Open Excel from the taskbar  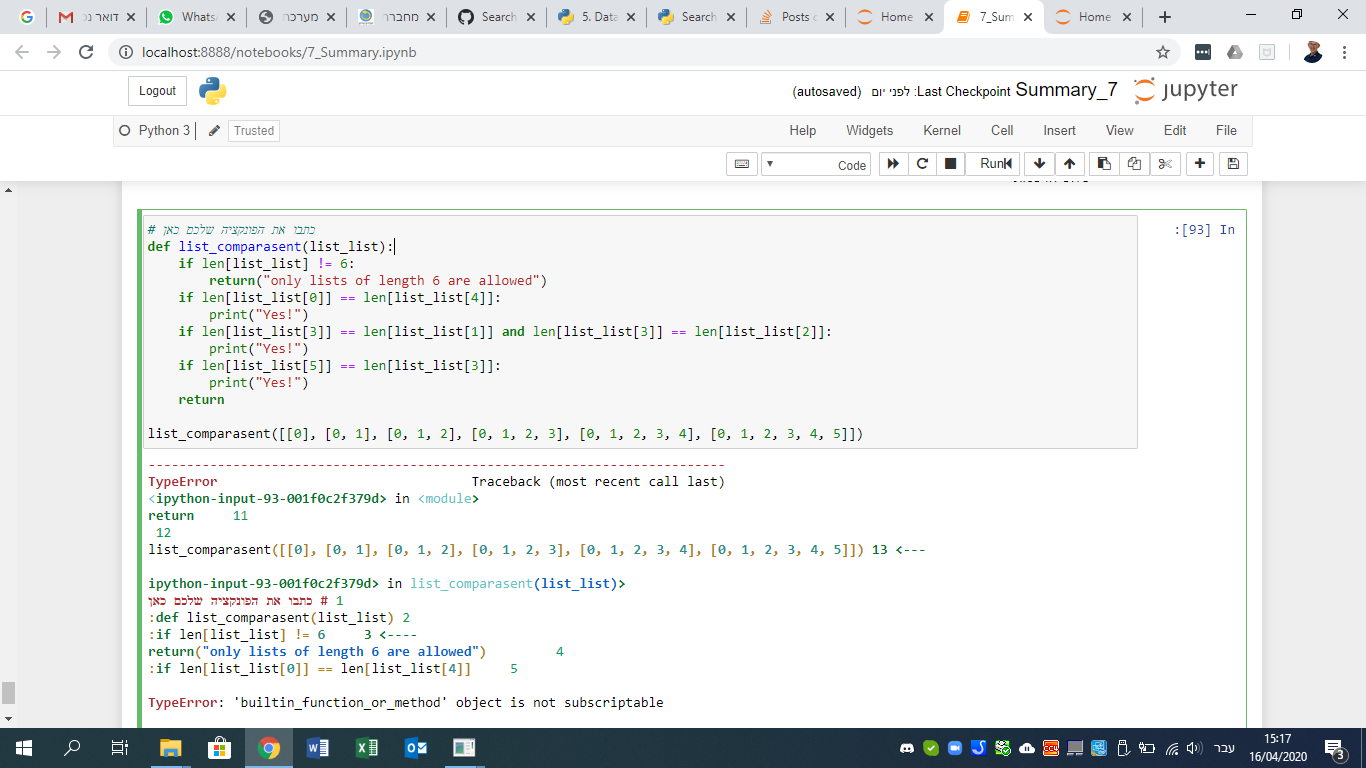pos(367,747)
